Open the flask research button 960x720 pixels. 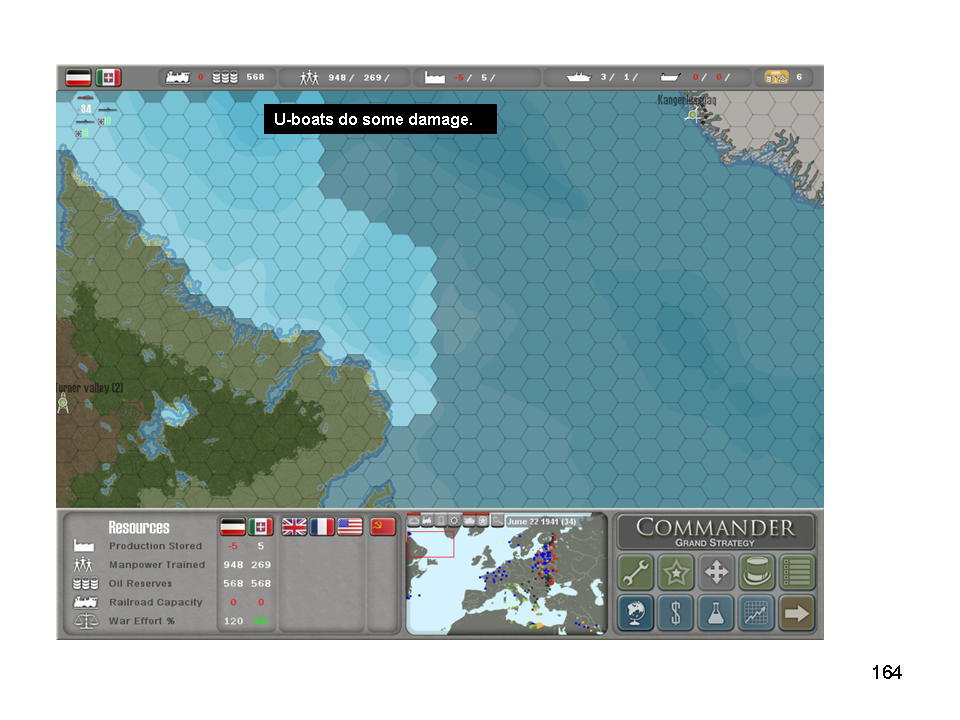(717, 613)
